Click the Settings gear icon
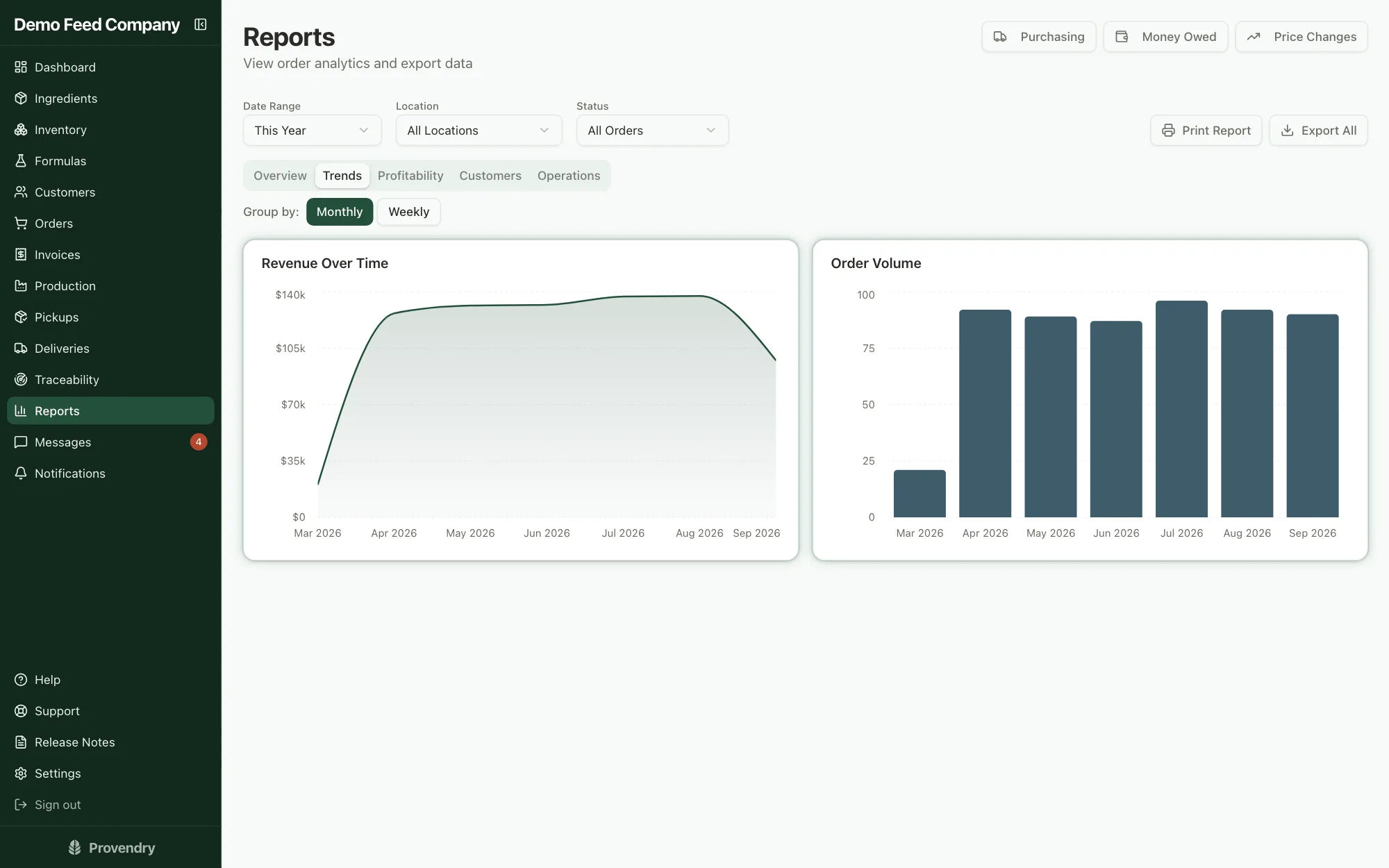The width and height of the screenshot is (1389, 868). click(21, 774)
